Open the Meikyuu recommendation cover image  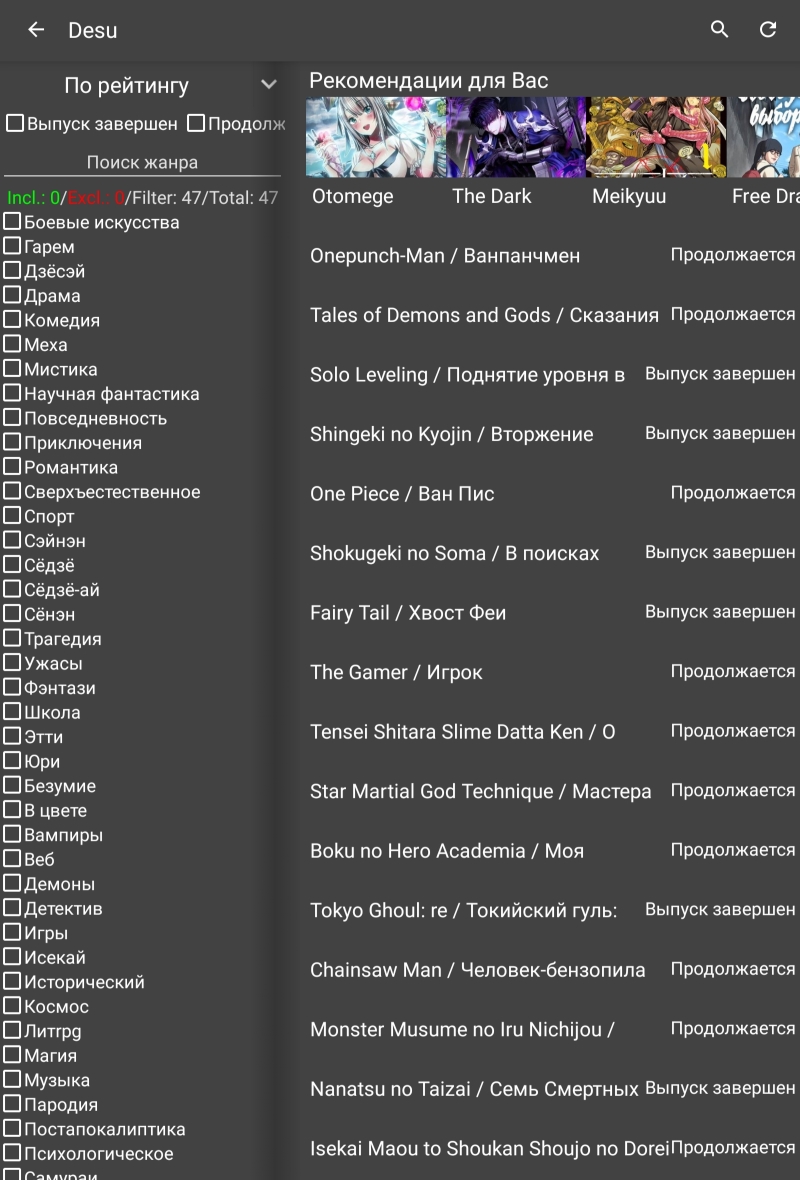656,137
